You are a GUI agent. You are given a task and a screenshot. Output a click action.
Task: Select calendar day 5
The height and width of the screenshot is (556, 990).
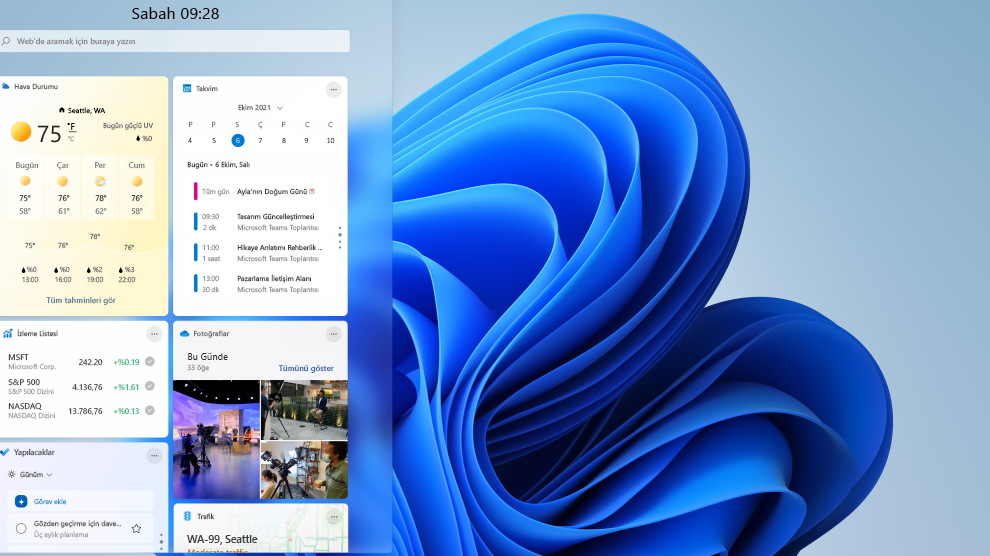point(214,141)
